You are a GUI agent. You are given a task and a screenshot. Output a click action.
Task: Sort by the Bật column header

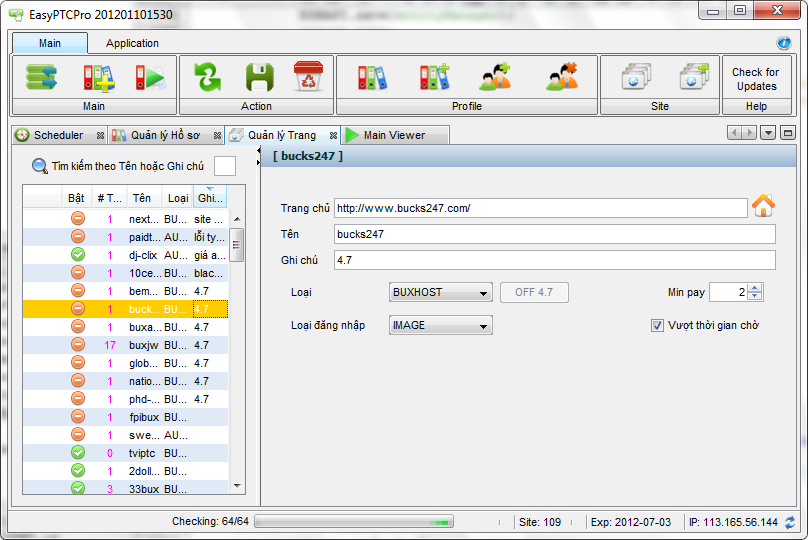[x=76, y=198]
